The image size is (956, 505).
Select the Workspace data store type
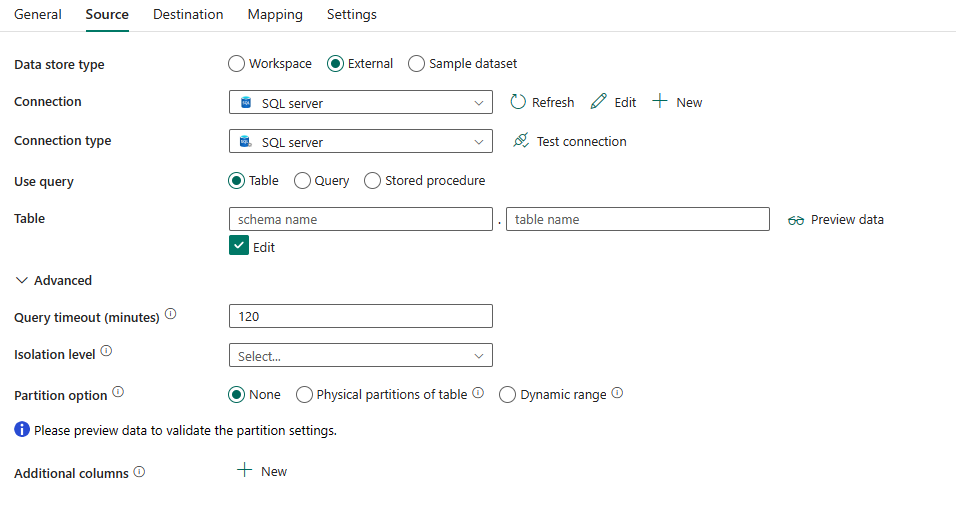(237, 64)
